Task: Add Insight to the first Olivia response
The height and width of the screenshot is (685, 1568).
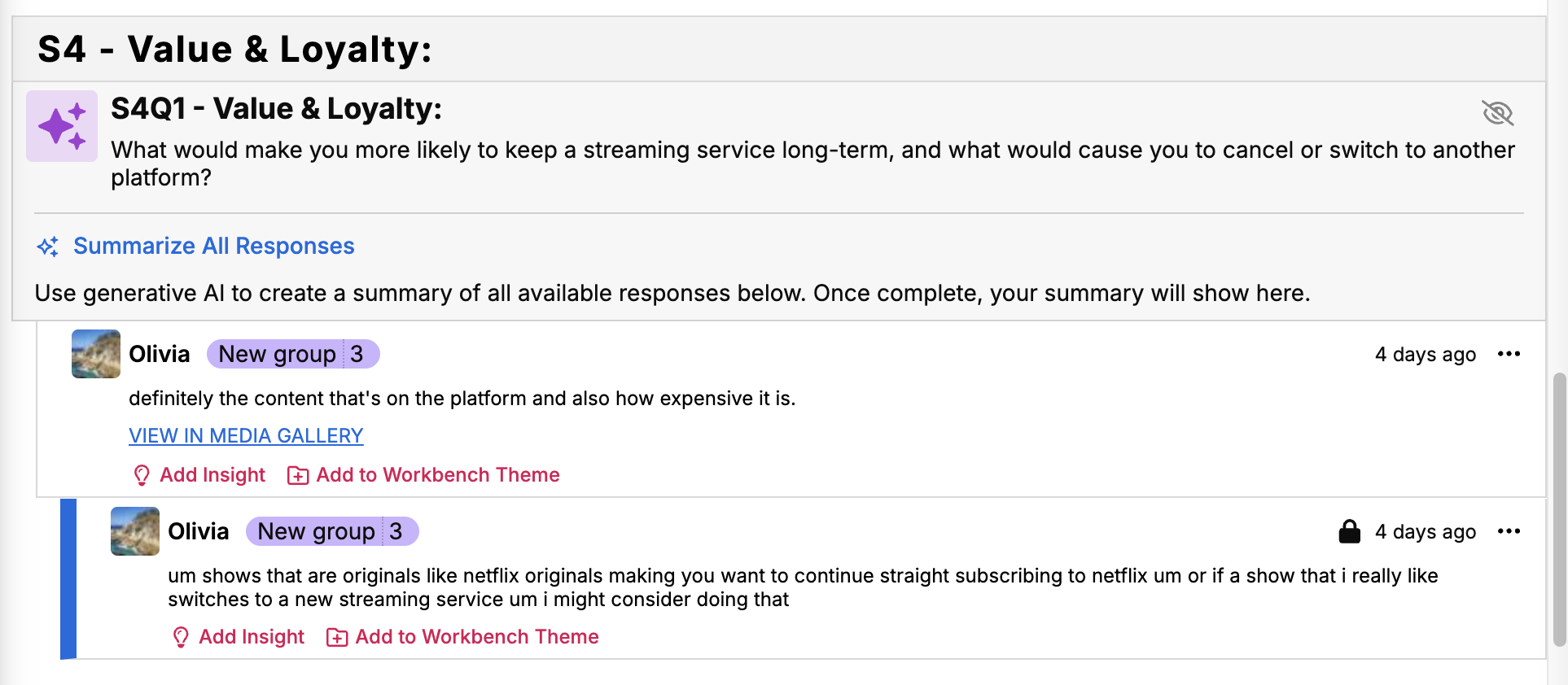Action: pyautogui.click(x=212, y=475)
